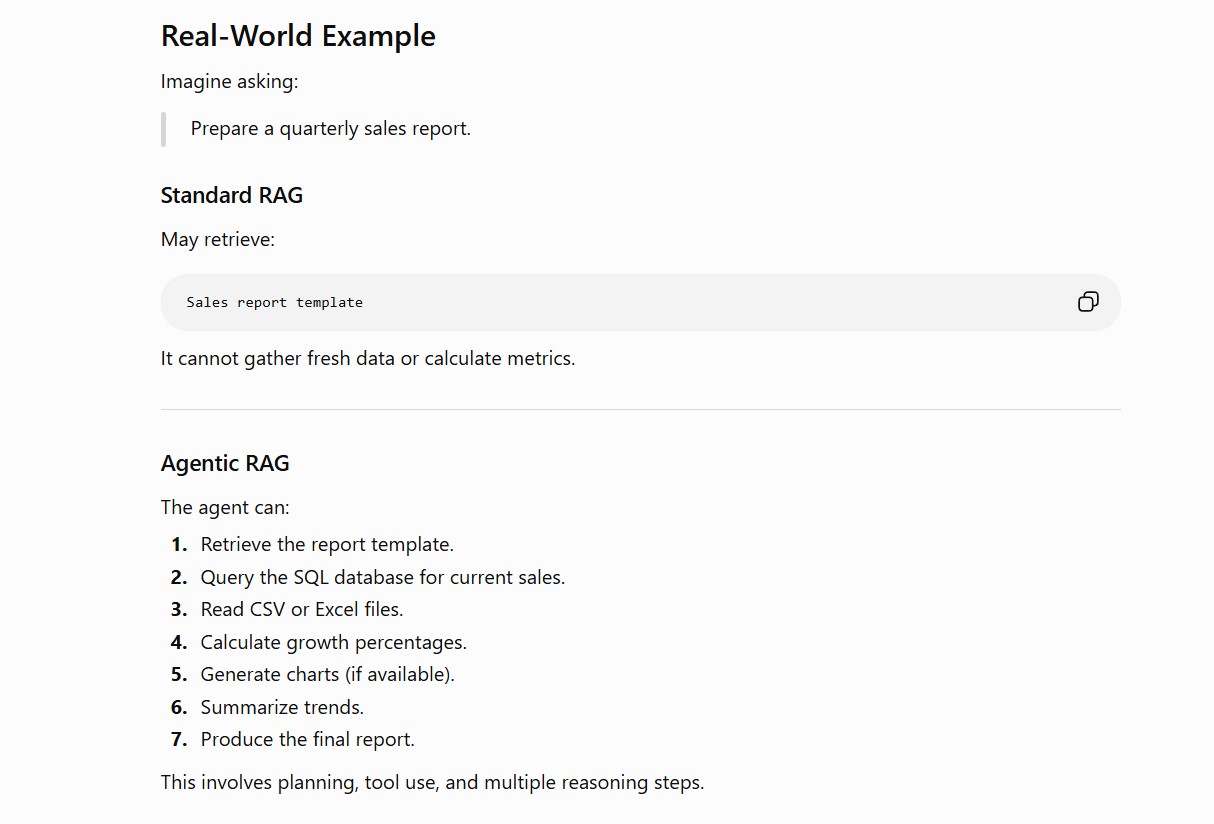1214x824 pixels.
Task: Click list item 'Calculate growth percentages'
Action: coord(334,642)
